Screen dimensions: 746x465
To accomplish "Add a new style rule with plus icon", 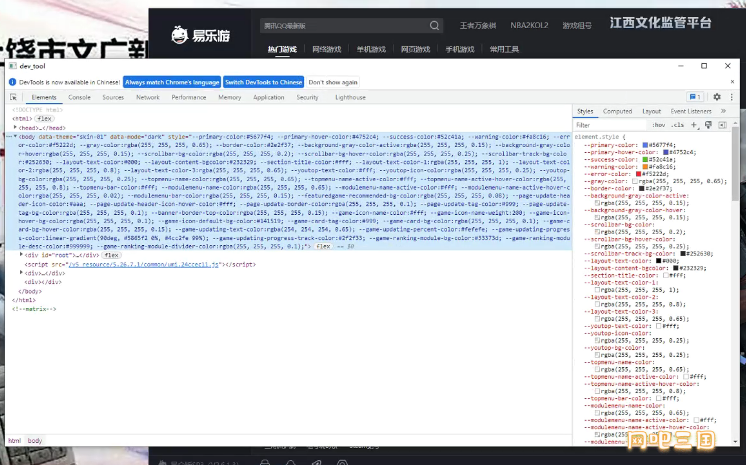I will [694, 125].
